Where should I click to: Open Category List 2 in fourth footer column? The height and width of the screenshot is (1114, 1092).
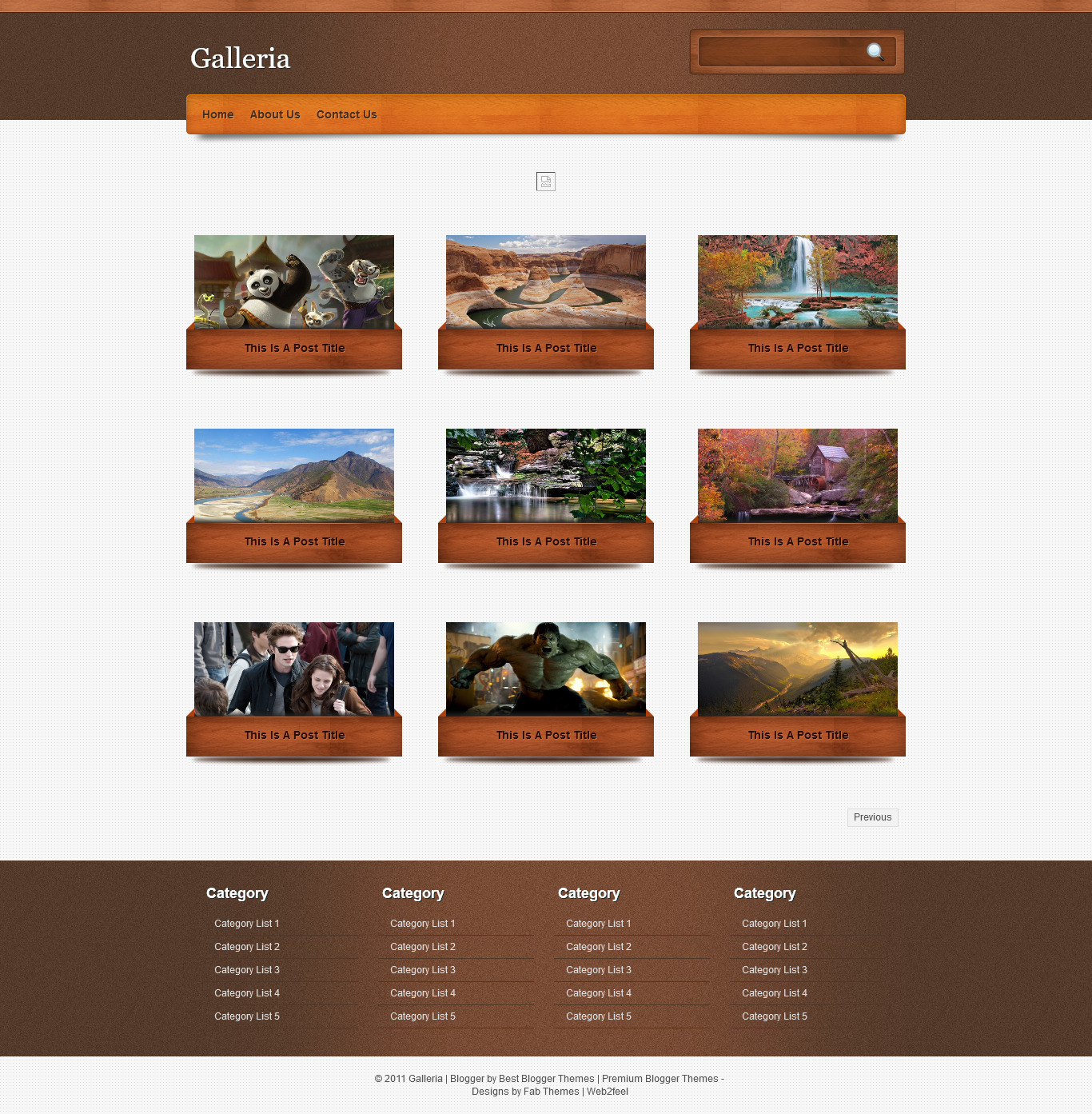[774, 947]
